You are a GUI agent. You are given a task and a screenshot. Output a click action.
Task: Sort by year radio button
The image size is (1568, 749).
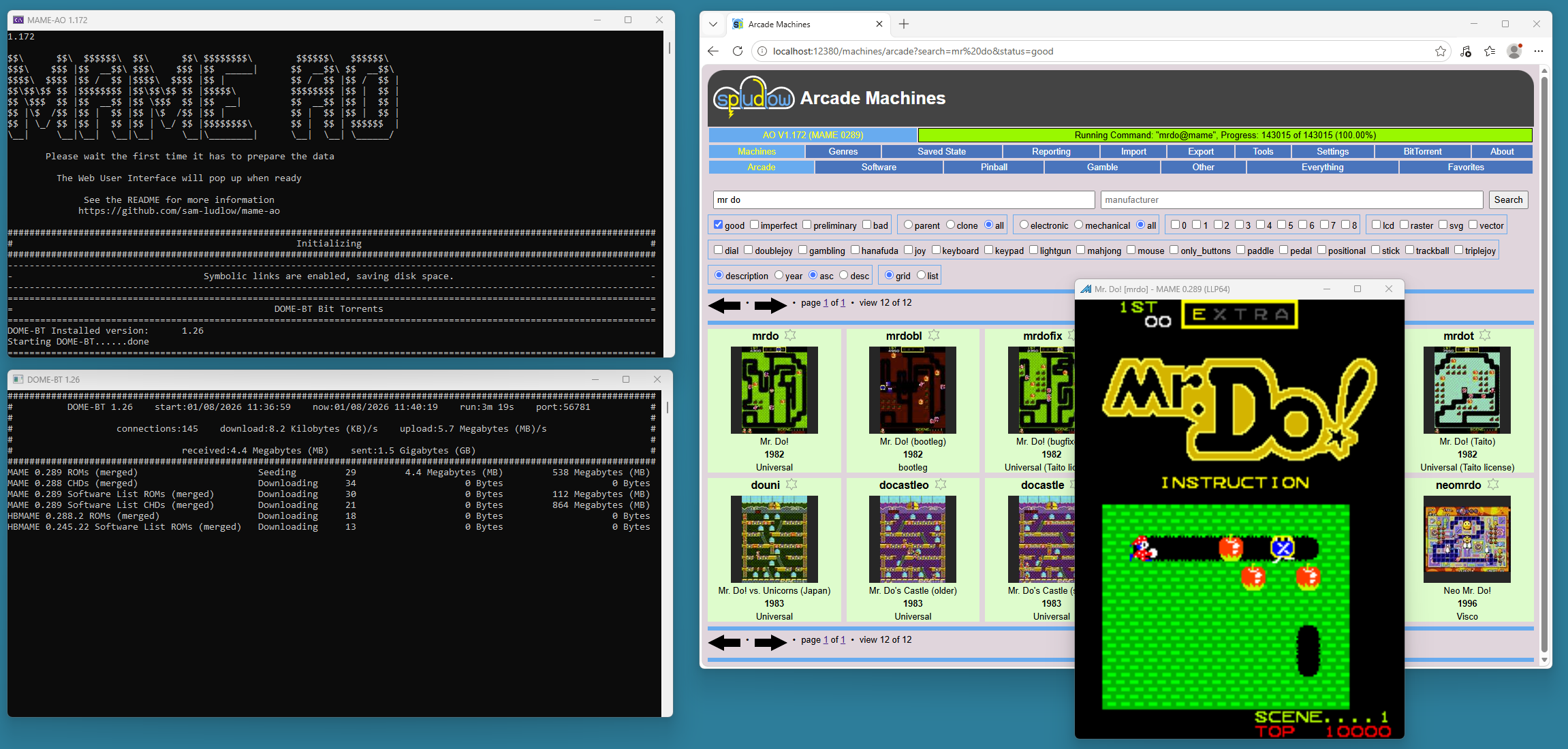click(x=779, y=275)
